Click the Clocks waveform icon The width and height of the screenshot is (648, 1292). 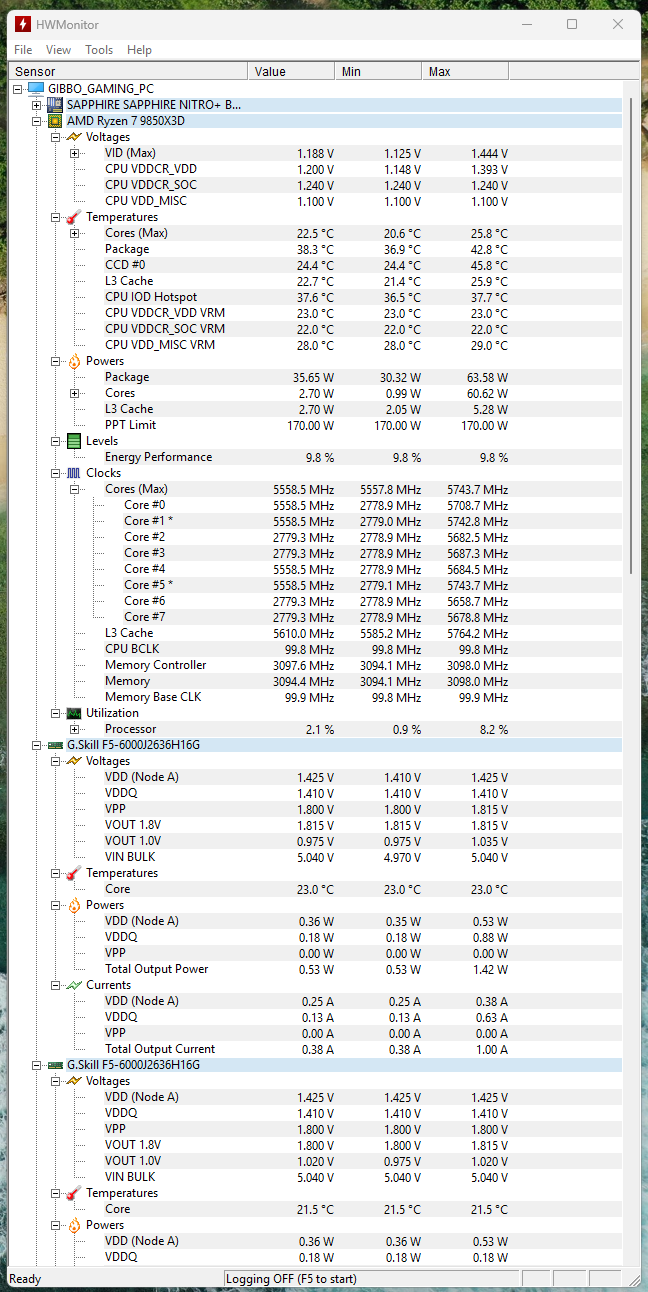point(74,473)
